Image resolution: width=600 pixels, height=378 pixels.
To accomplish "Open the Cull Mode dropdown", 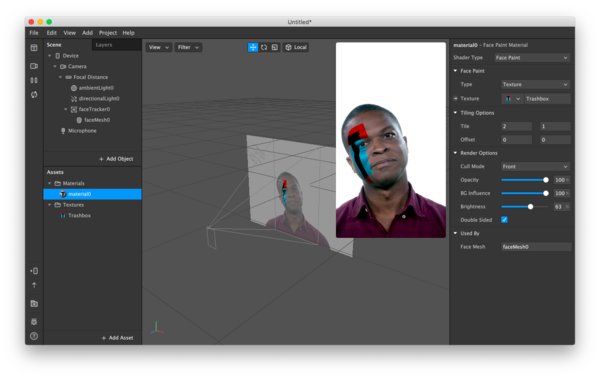I will pyautogui.click(x=535, y=166).
